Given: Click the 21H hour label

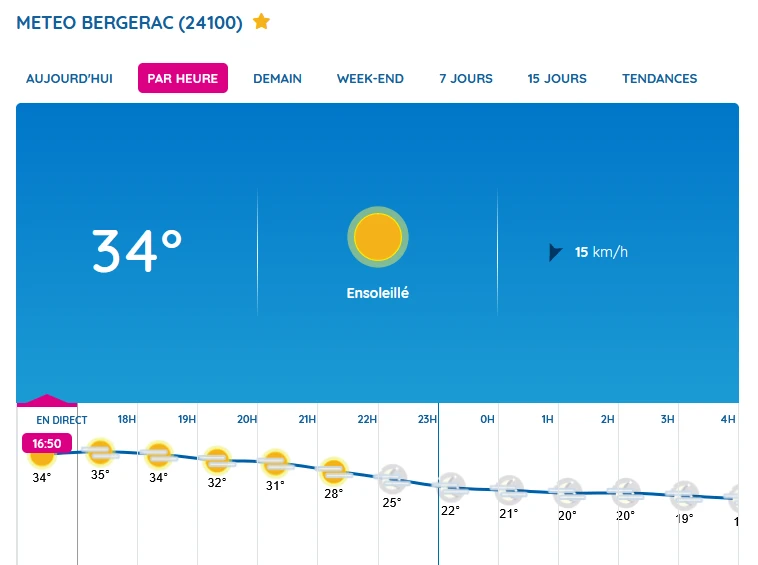Looking at the screenshot, I should 307,419.
